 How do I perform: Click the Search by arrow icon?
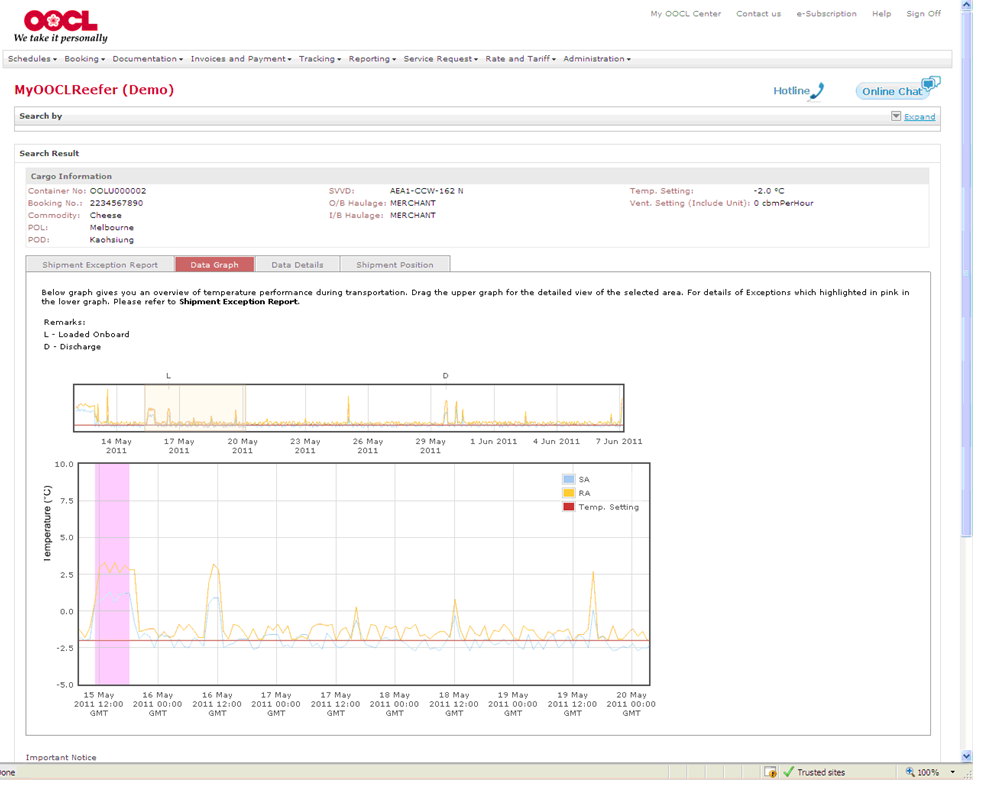896,116
